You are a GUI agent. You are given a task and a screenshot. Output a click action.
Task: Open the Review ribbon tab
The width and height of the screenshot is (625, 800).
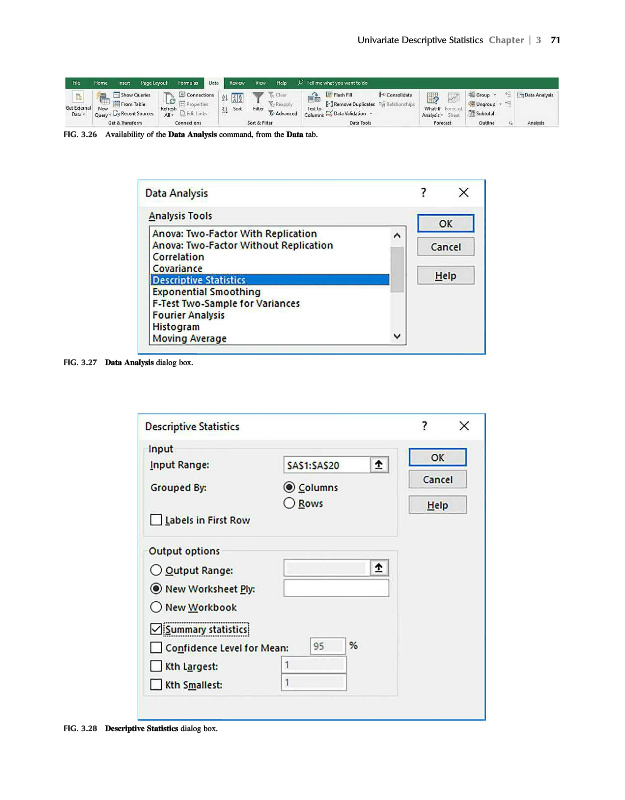[x=239, y=82]
